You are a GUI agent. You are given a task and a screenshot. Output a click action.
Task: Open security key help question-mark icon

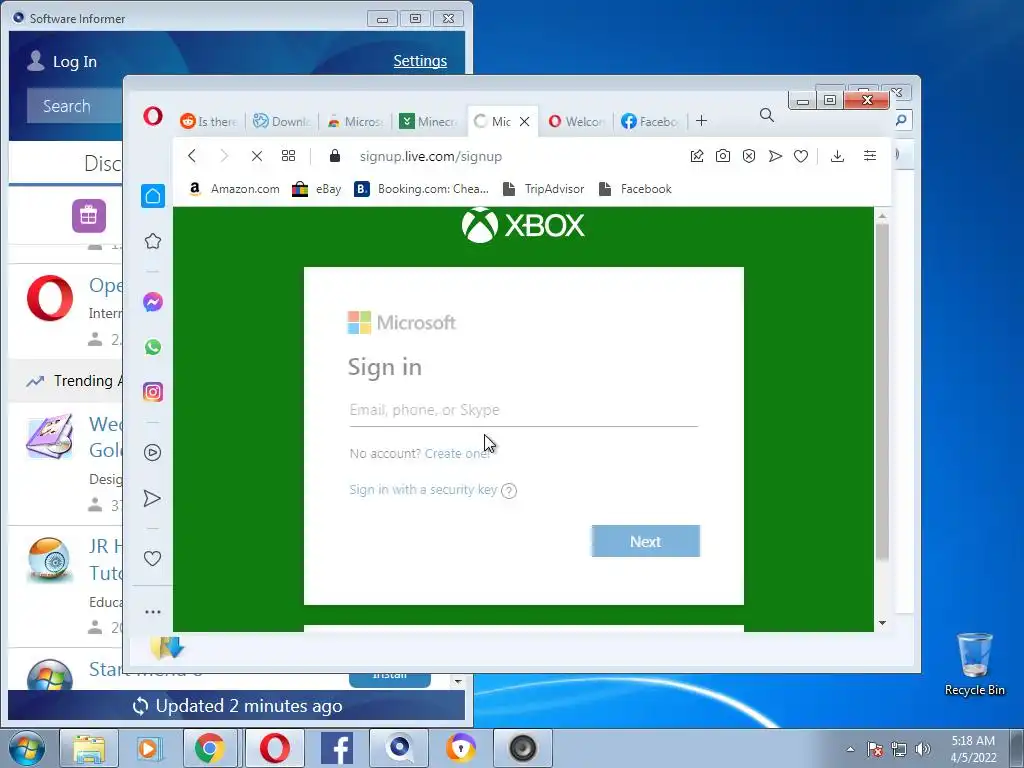[509, 490]
